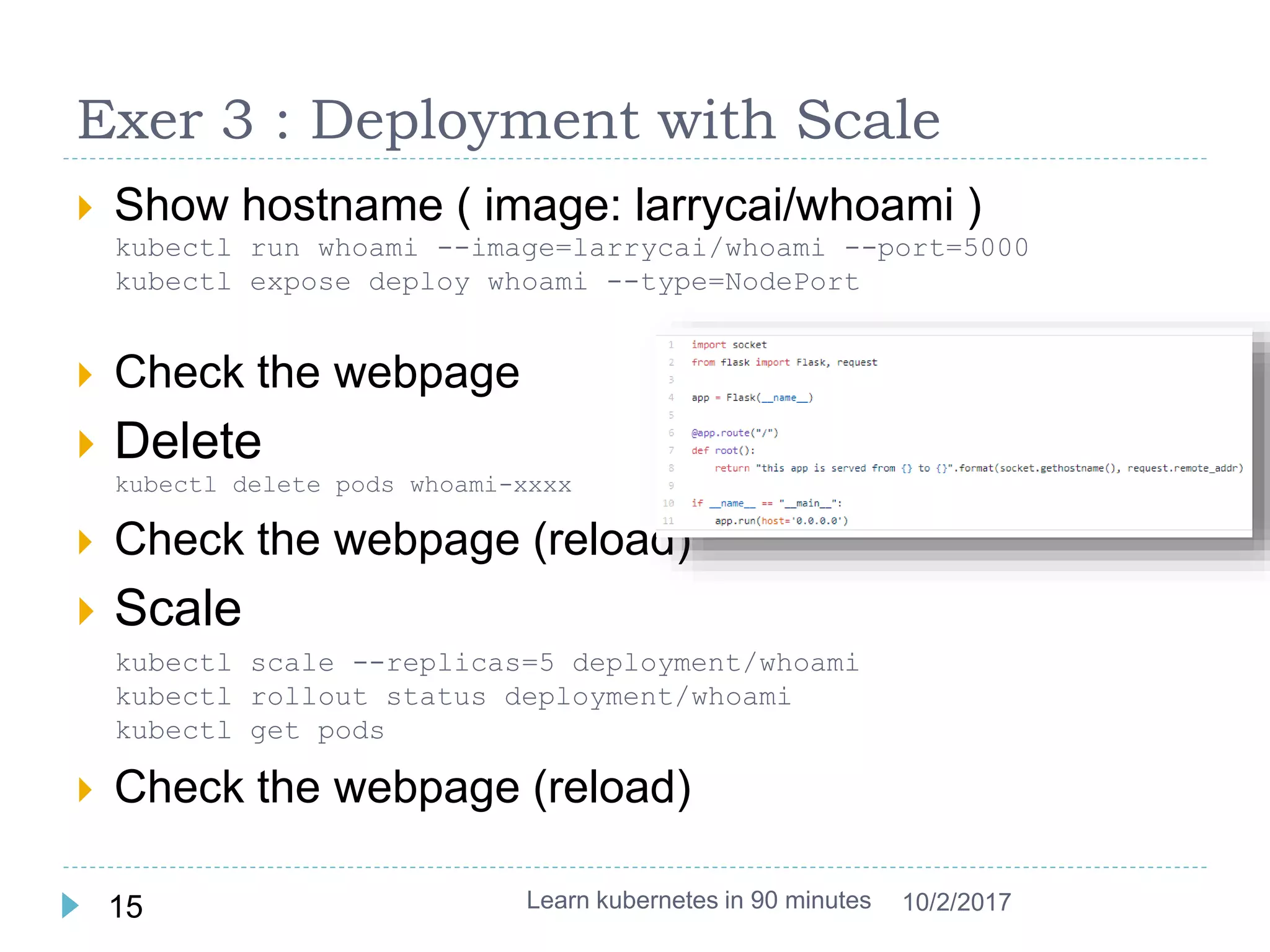The width and height of the screenshot is (1270, 952).
Task: Click the 'app = Flask(__name__)' code line
Action: coord(752,397)
